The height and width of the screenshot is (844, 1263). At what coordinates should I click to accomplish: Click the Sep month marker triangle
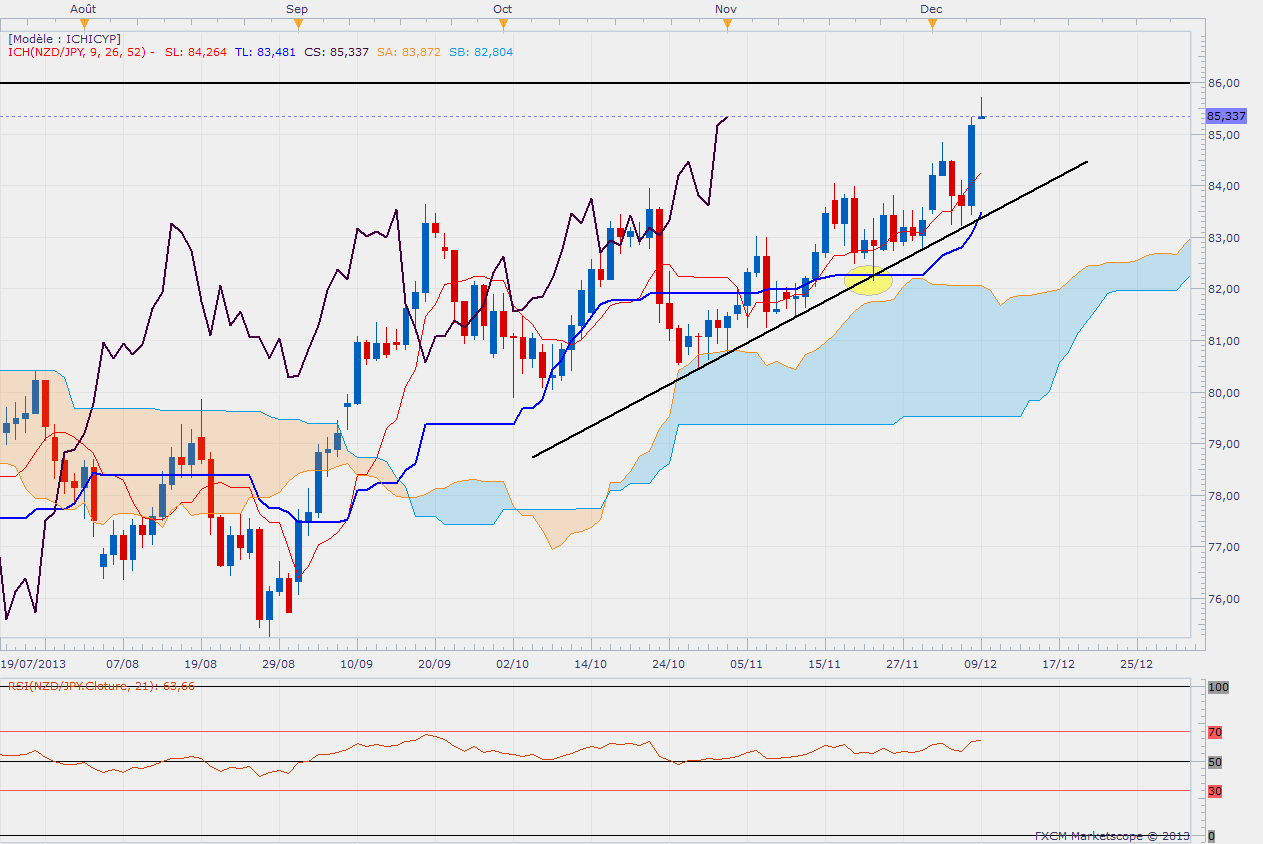point(297,23)
